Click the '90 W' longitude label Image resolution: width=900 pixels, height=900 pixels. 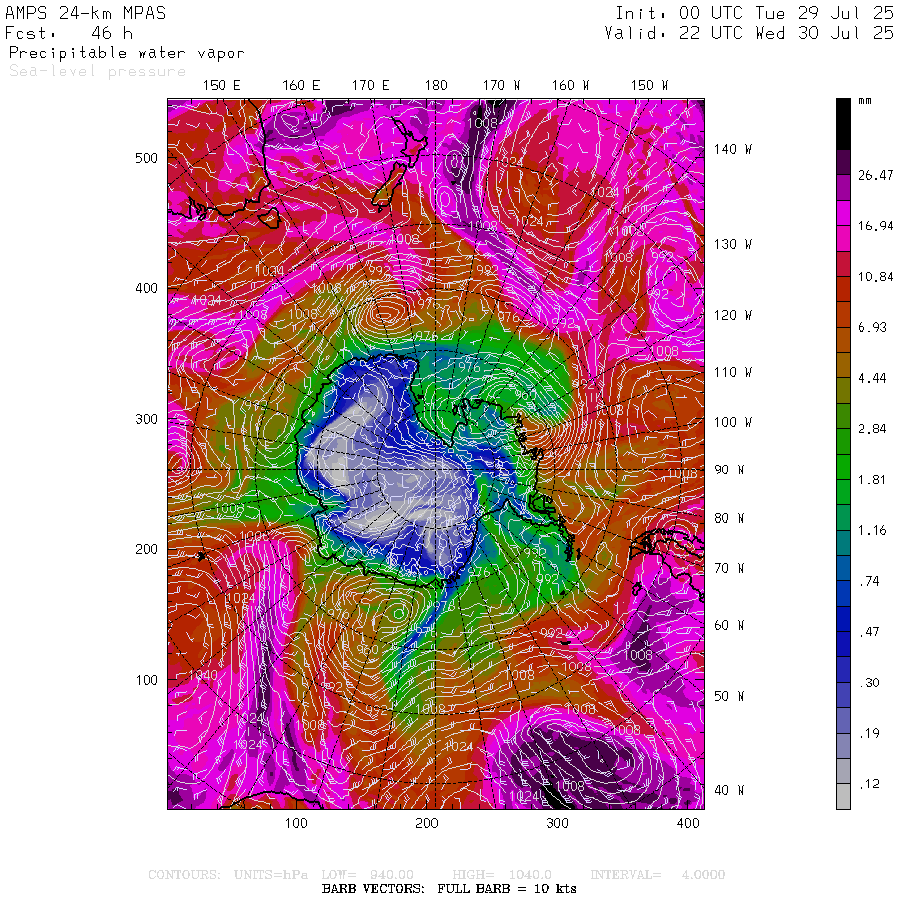729,470
